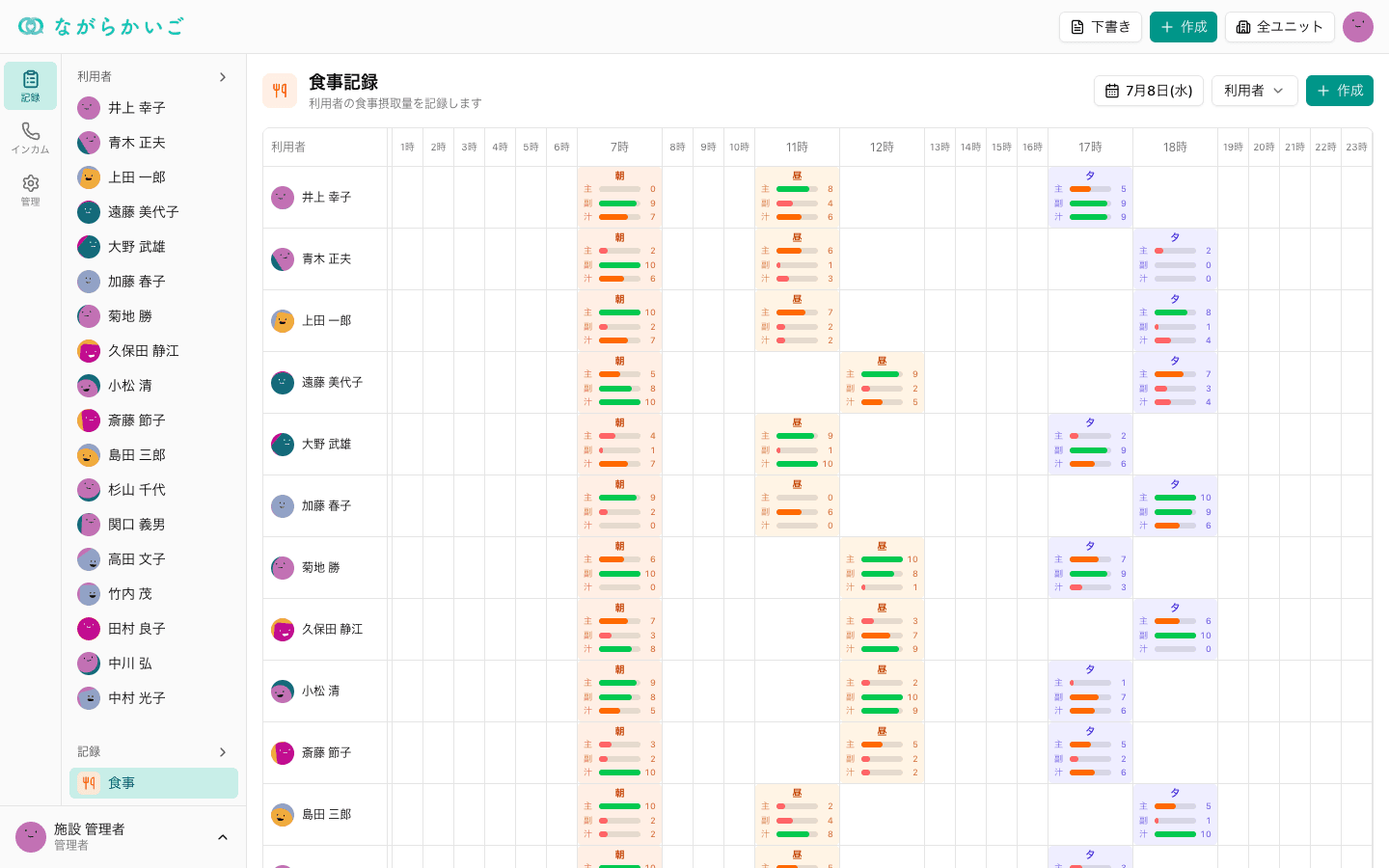Click the 下書き draft document button
Image resolution: width=1389 pixels, height=868 pixels.
(1101, 27)
